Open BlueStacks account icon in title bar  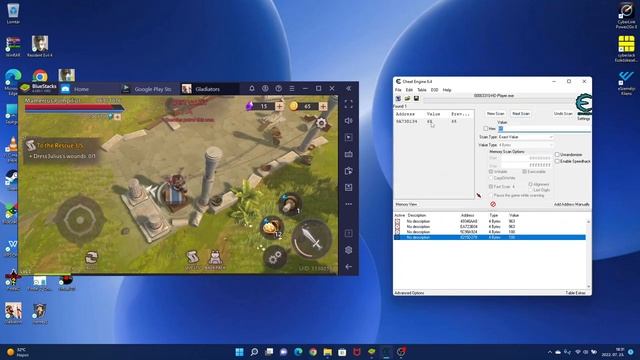(x=265, y=89)
